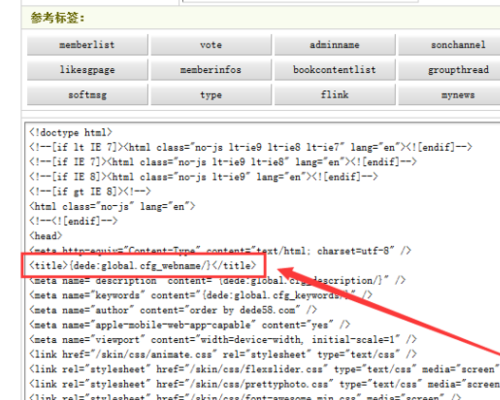This screenshot has width=500, height=400.
Task: Insert the flink reference tag
Action: tap(335, 95)
